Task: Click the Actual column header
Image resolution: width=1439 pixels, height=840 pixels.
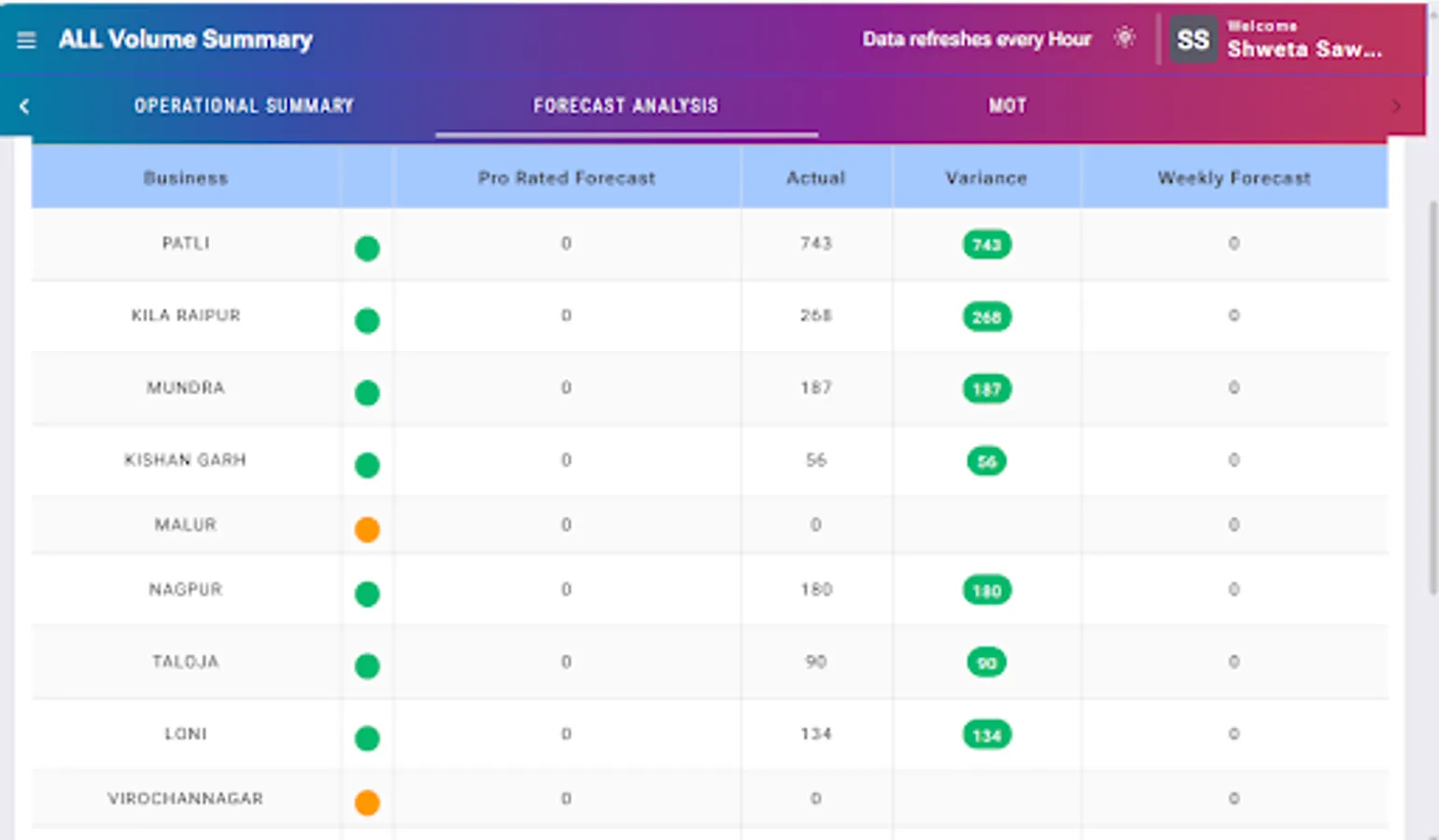Action: [x=816, y=178]
